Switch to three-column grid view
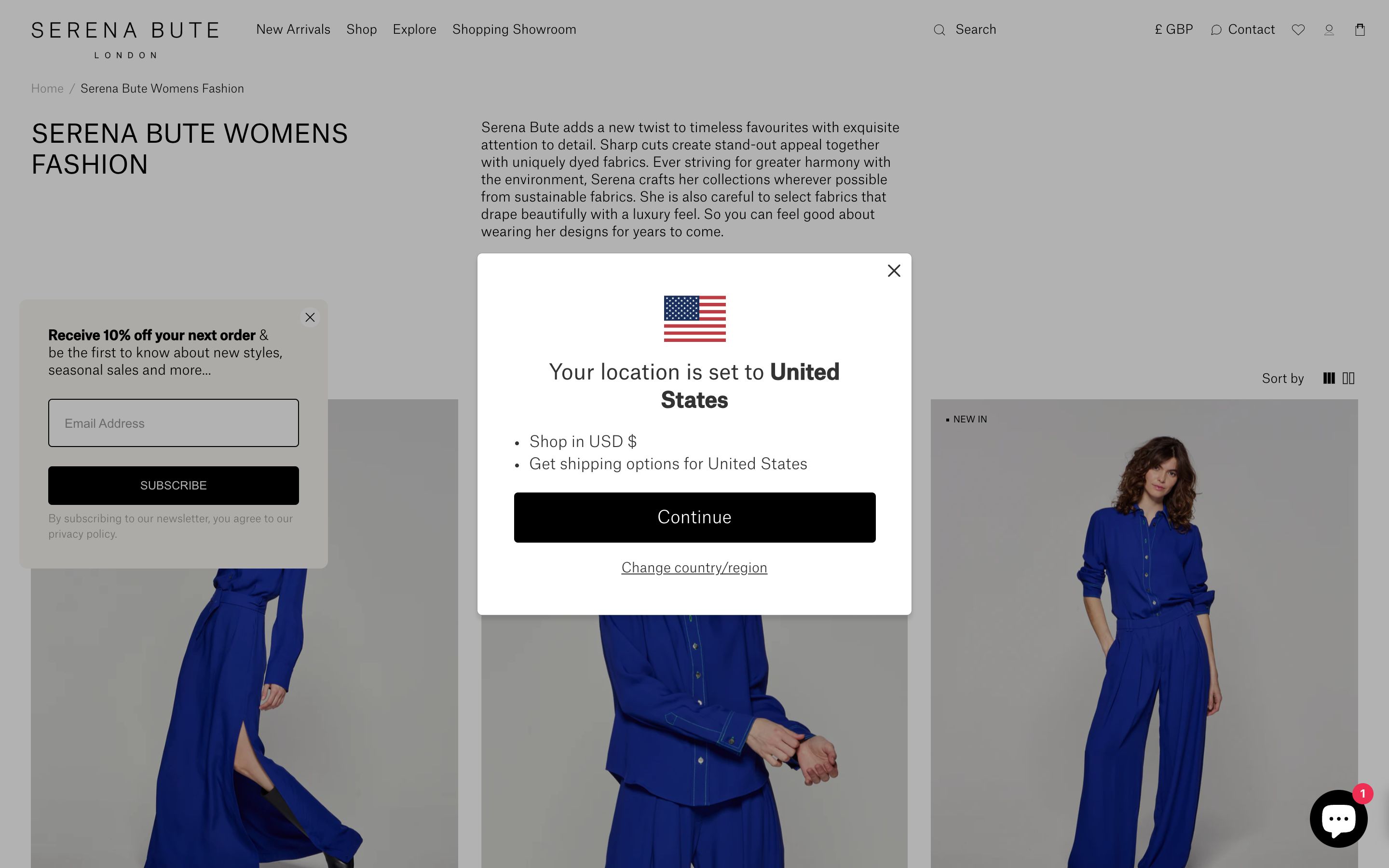This screenshot has width=1389, height=868. [1329, 379]
